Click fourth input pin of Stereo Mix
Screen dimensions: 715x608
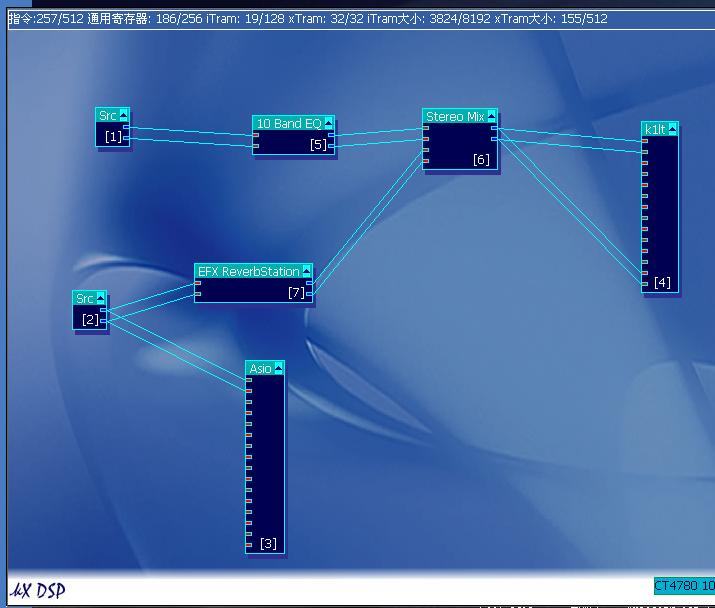[x=426, y=161]
